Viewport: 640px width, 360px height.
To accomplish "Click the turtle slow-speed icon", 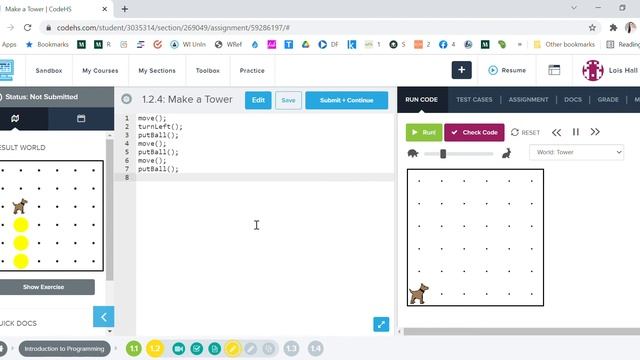I will (413, 153).
